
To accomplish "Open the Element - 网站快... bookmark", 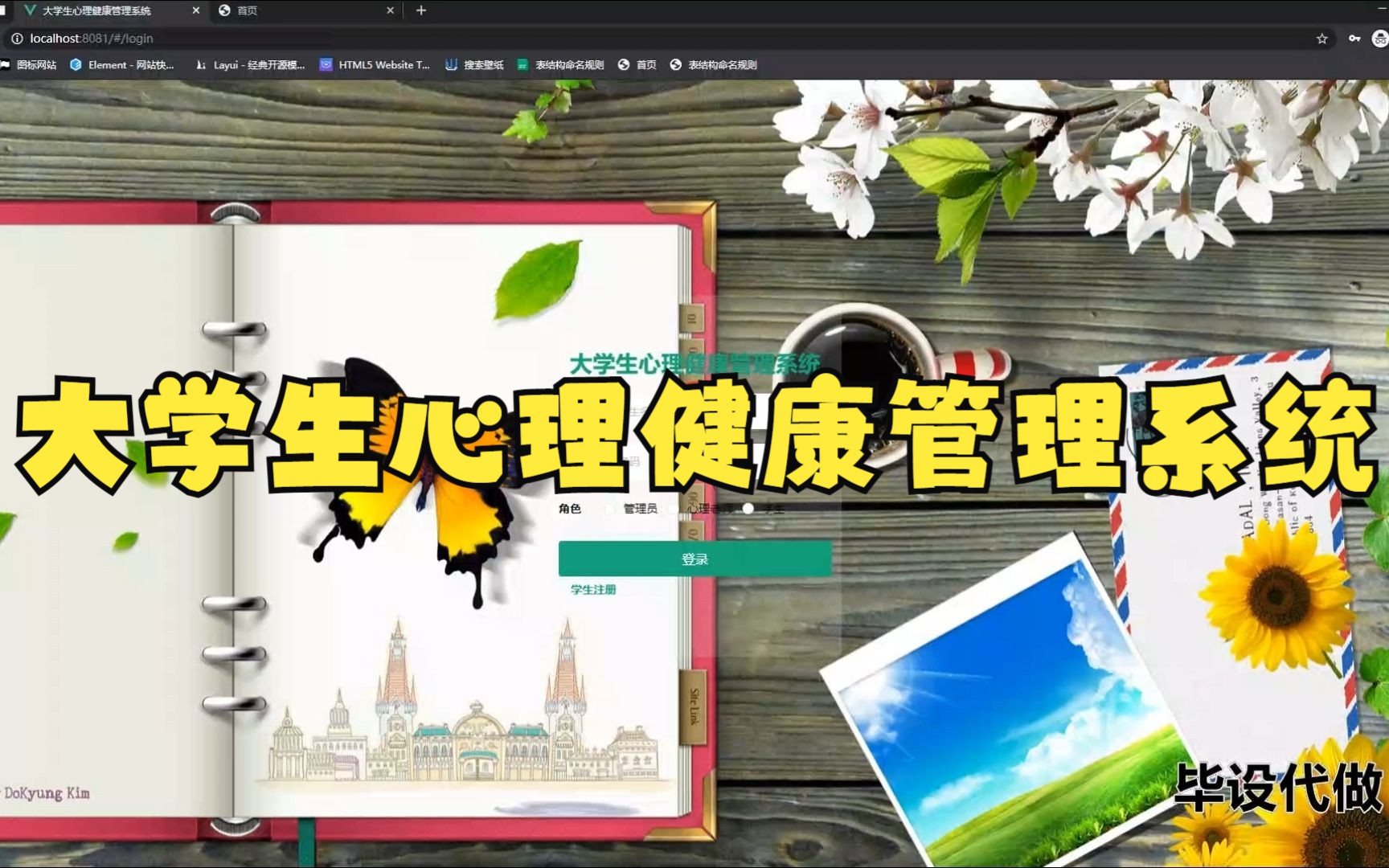I will pyautogui.click(x=122, y=65).
